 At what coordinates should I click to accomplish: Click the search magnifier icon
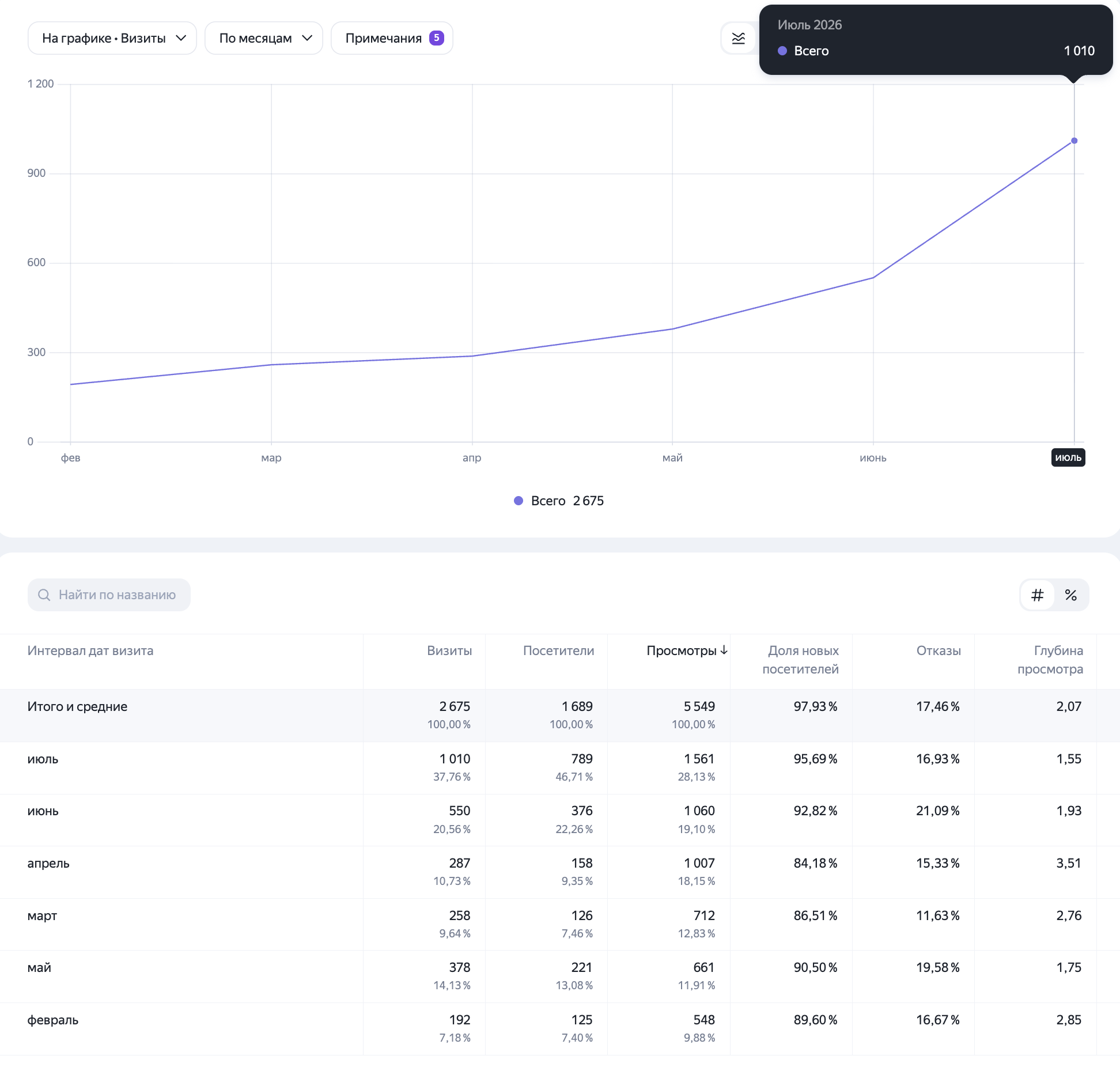pyautogui.click(x=44, y=595)
